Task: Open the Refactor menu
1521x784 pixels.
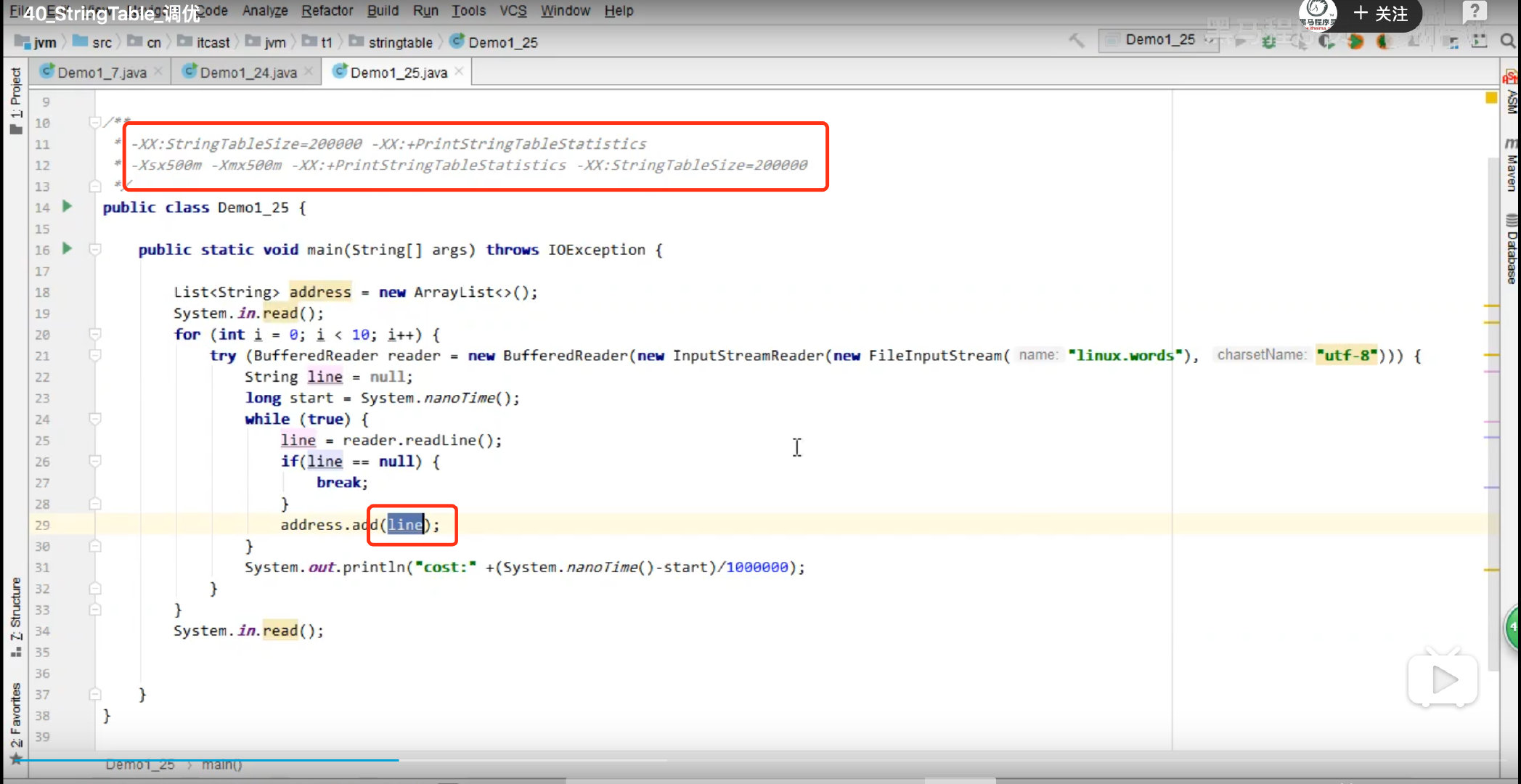Action: [327, 11]
